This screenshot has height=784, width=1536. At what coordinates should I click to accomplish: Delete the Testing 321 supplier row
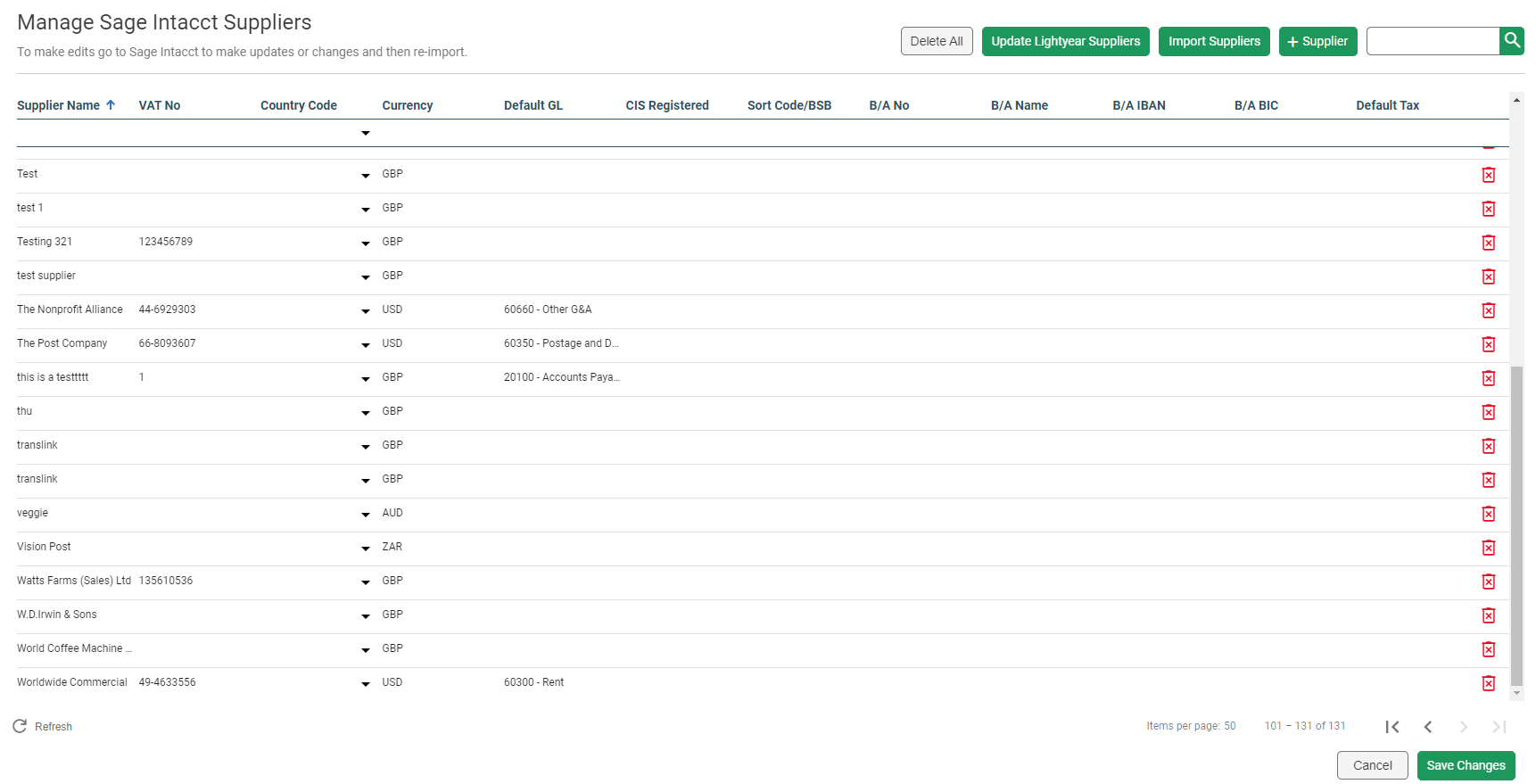click(1488, 243)
